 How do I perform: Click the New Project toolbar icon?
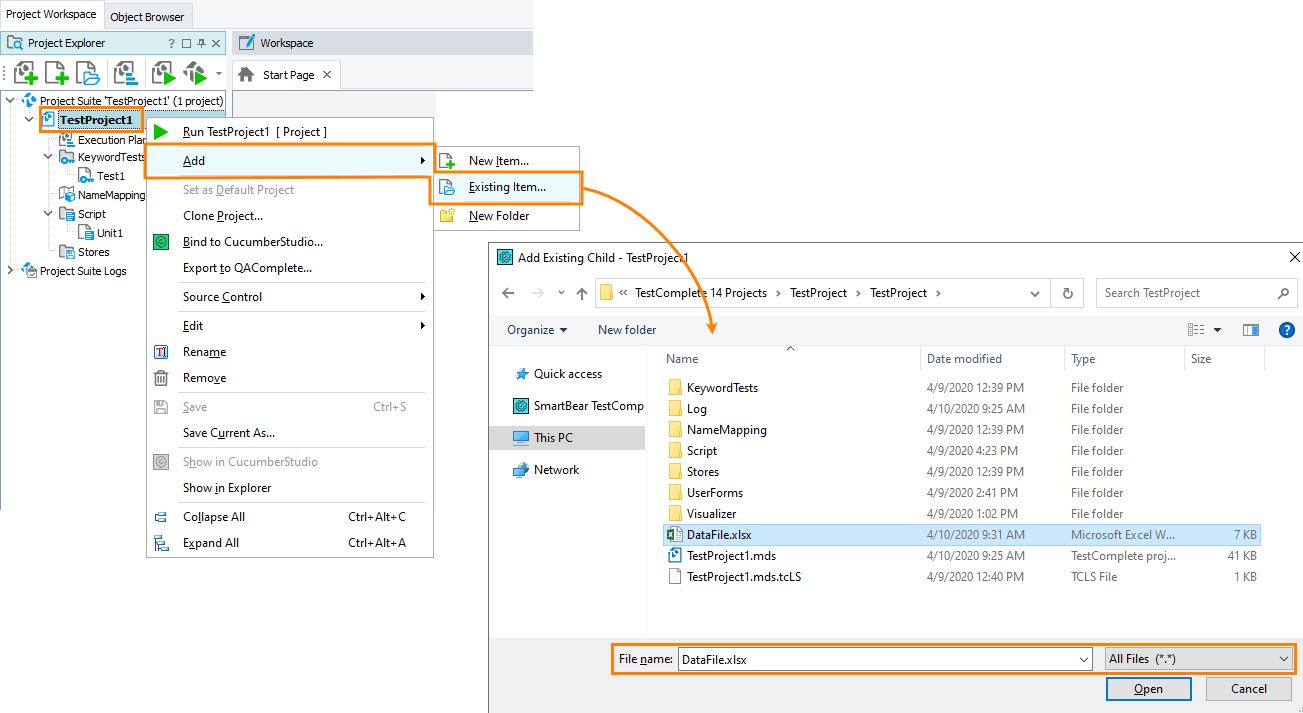(x=56, y=72)
